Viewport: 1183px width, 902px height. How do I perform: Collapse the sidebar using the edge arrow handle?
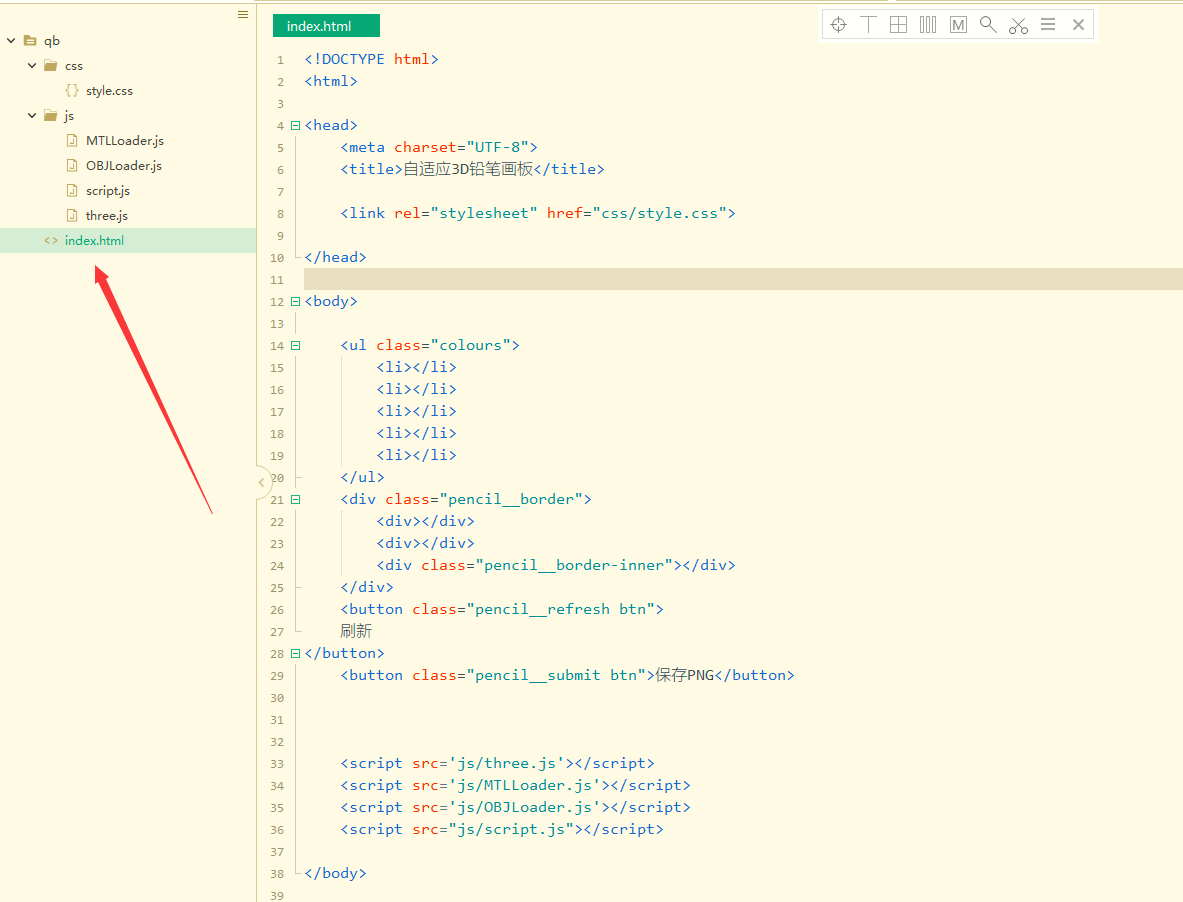point(262,483)
